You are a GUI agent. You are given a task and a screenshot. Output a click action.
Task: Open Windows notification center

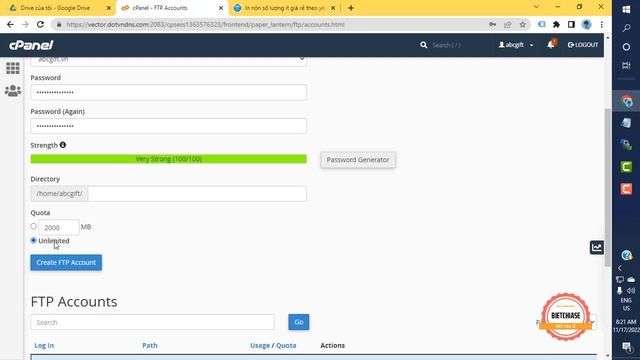pyautogui.click(x=627, y=347)
